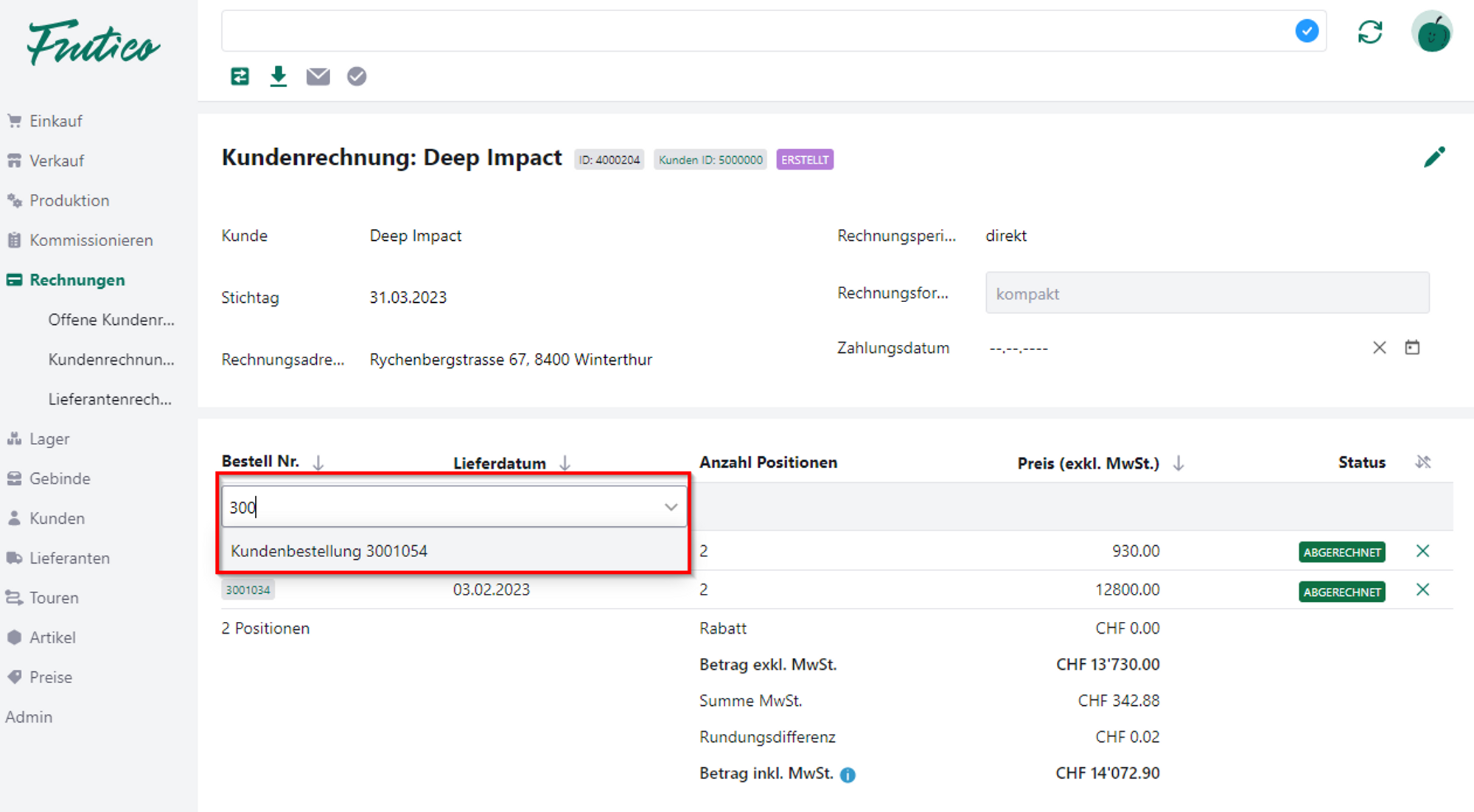Screen dimensions: 1474x812
Task: Remove order 3001034 row with X
Action: tap(1422, 589)
